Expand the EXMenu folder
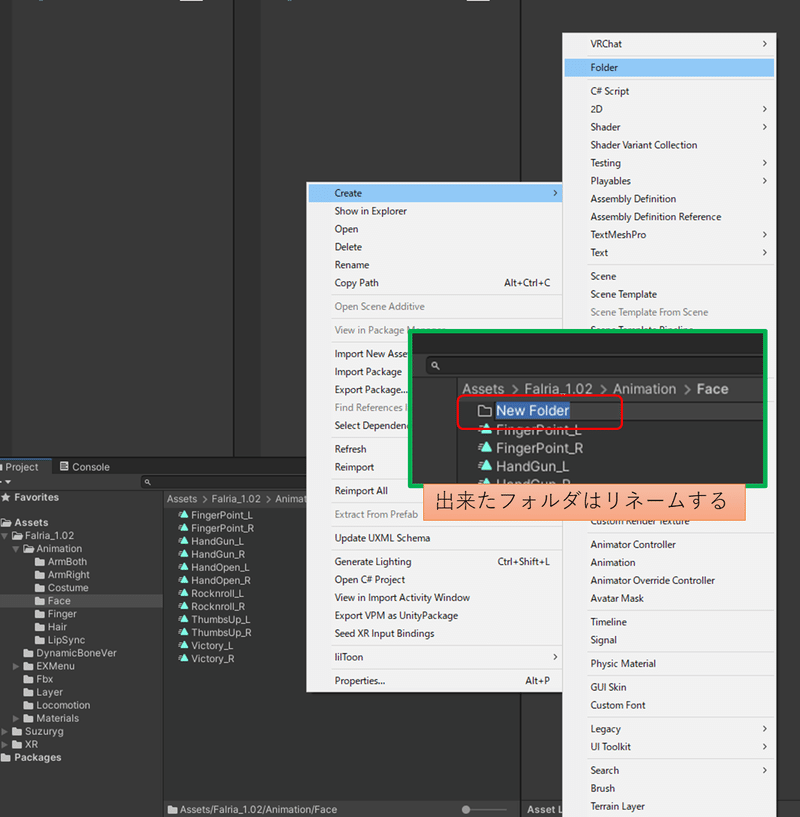This screenshot has width=800, height=817. tap(16, 666)
